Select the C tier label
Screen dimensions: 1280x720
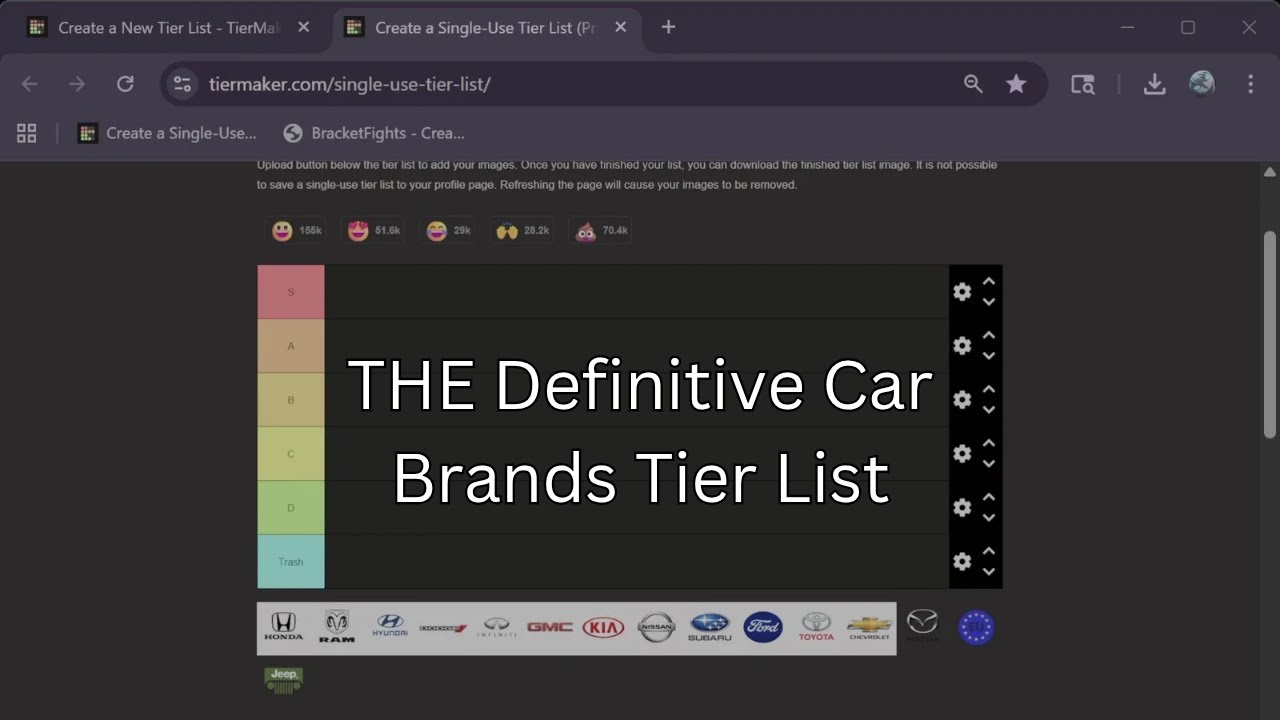291,454
